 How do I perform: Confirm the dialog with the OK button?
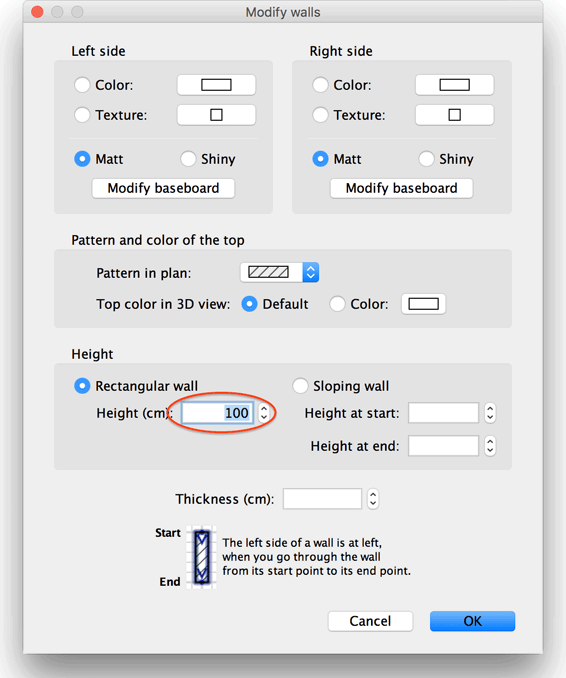(473, 621)
